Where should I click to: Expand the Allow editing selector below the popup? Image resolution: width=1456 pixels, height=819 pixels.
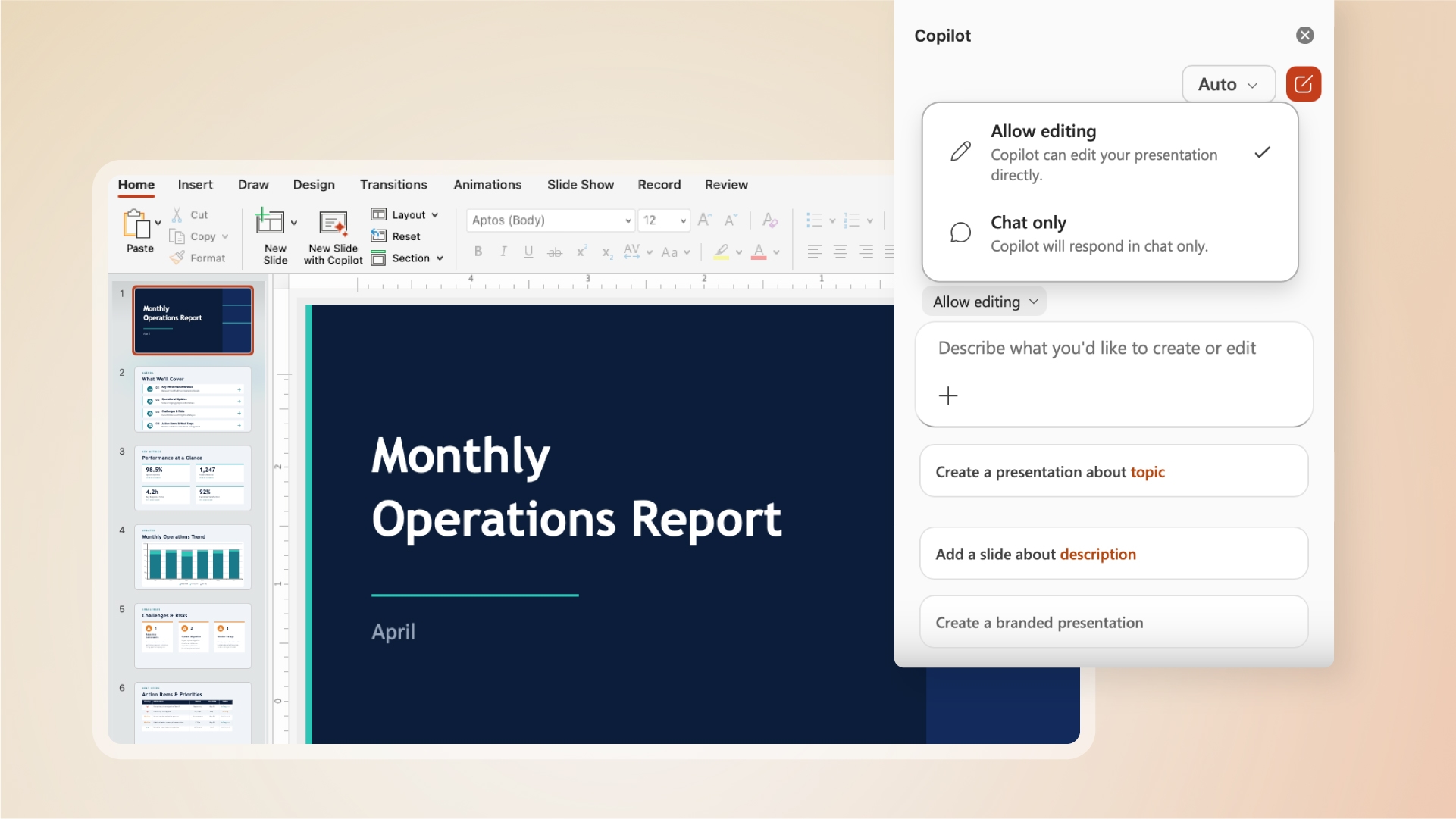[983, 301]
